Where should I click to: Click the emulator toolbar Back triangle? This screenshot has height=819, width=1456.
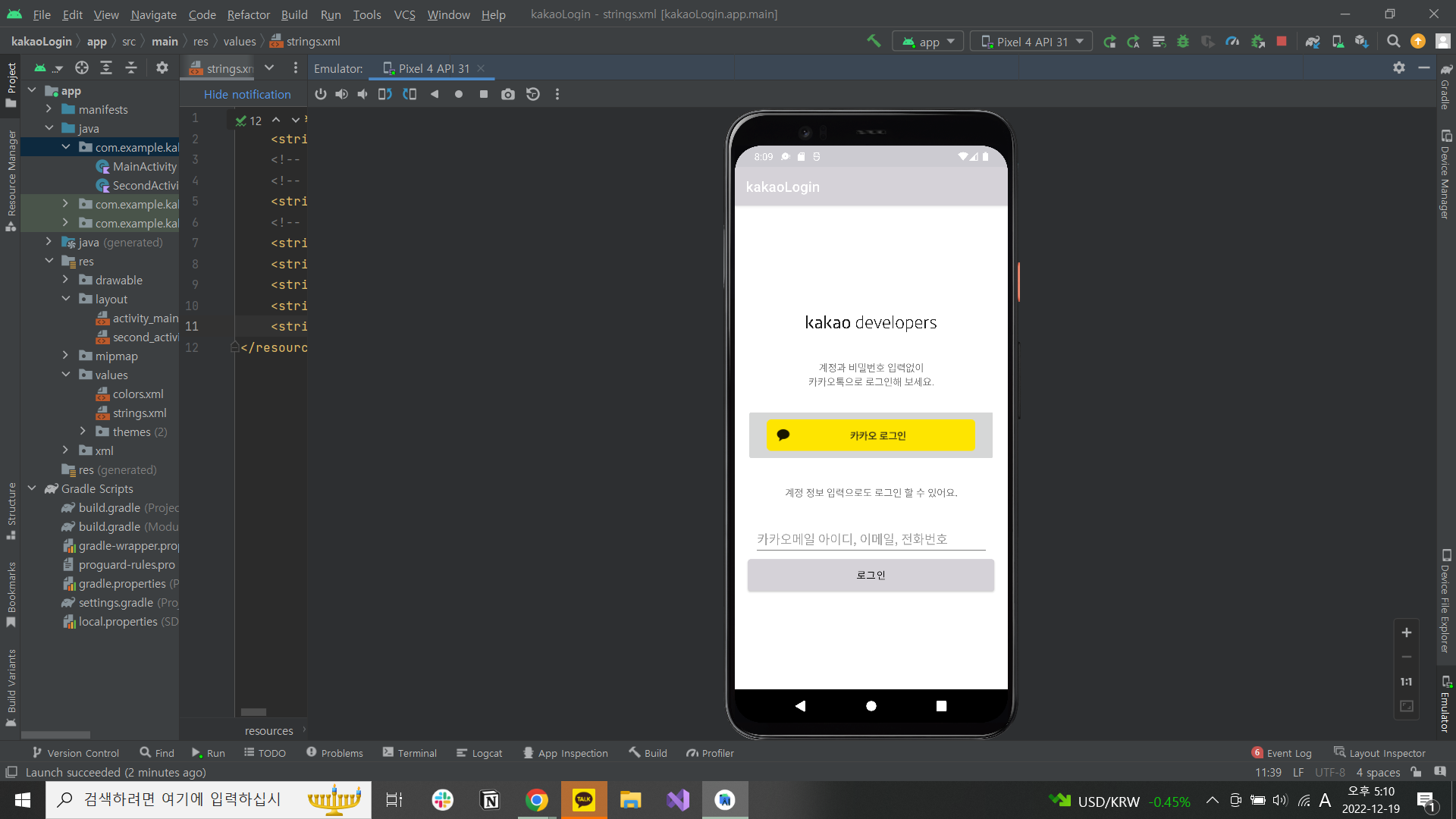[435, 94]
